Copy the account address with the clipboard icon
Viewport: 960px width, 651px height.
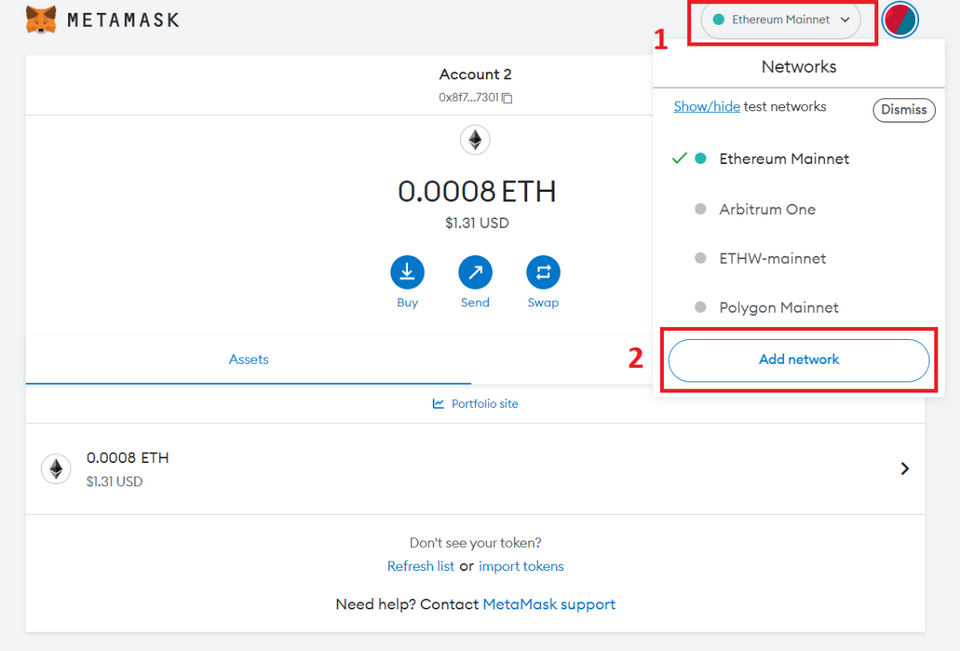coord(507,98)
